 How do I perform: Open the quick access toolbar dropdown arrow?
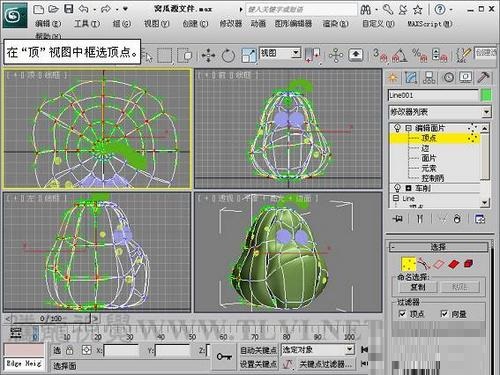(x=125, y=9)
